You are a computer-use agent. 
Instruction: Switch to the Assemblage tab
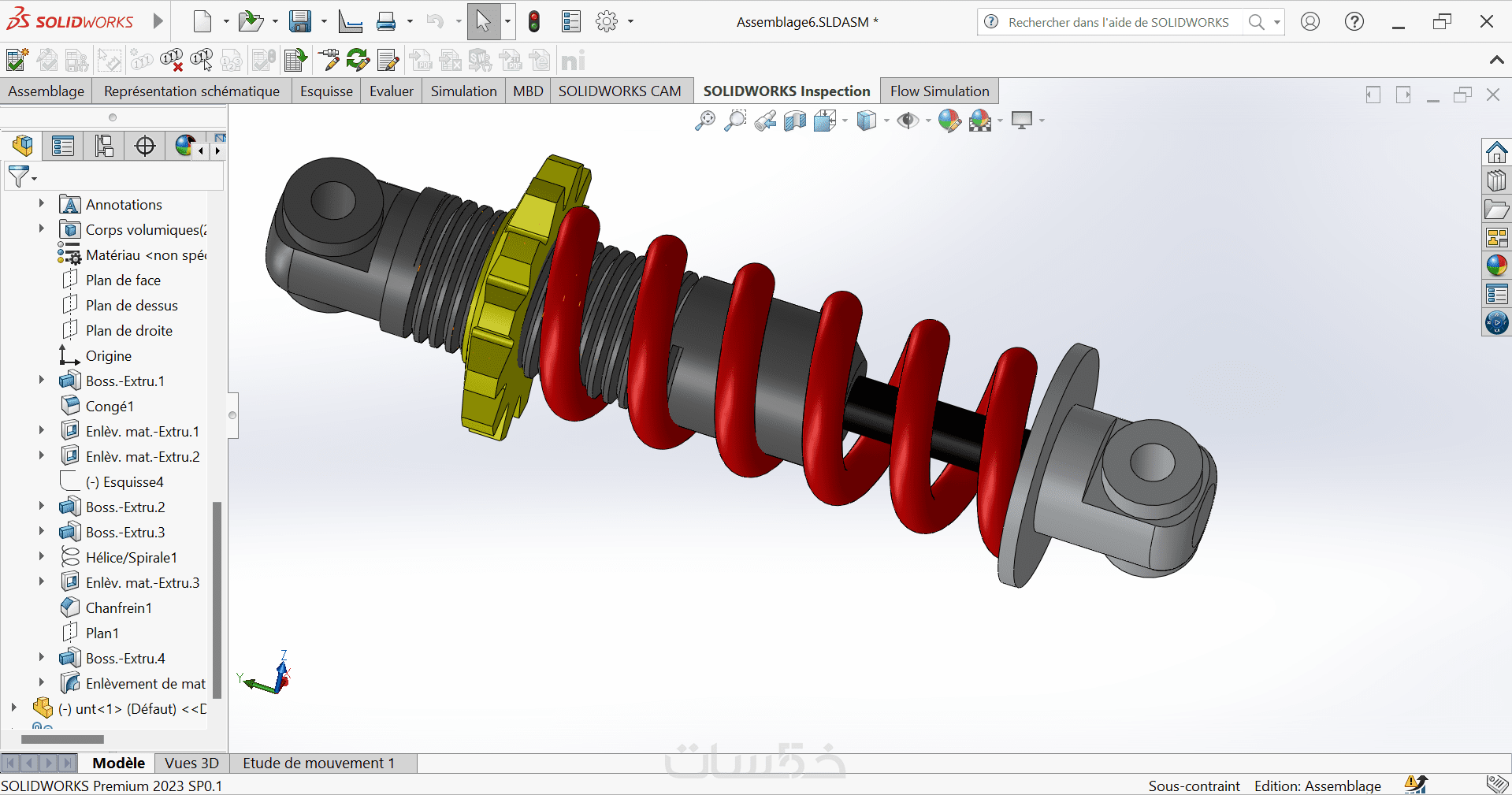(46, 91)
